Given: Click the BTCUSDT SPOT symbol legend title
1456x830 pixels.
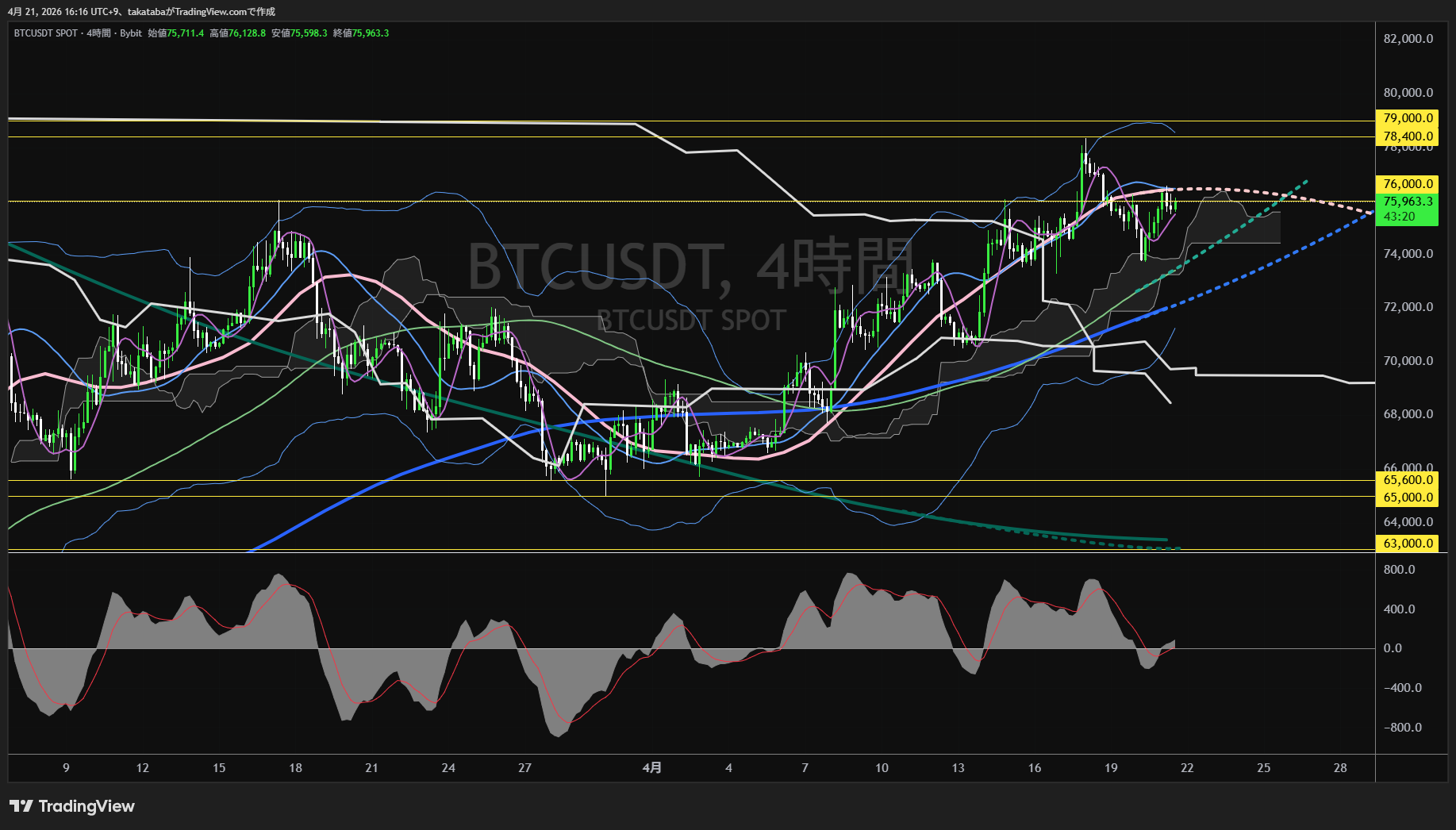Looking at the screenshot, I should (46, 33).
